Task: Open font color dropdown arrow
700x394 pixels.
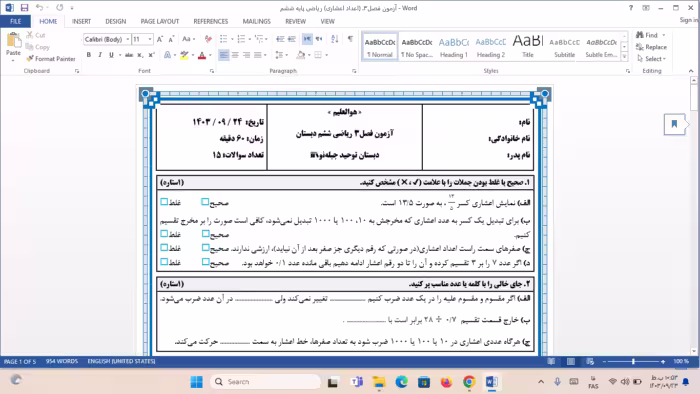Action: tap(210, 55)
